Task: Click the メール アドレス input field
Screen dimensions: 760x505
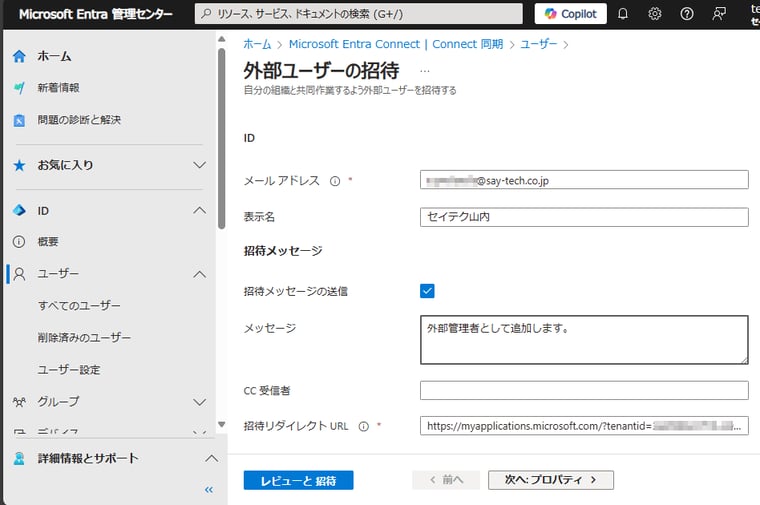Action: point(584,180)
